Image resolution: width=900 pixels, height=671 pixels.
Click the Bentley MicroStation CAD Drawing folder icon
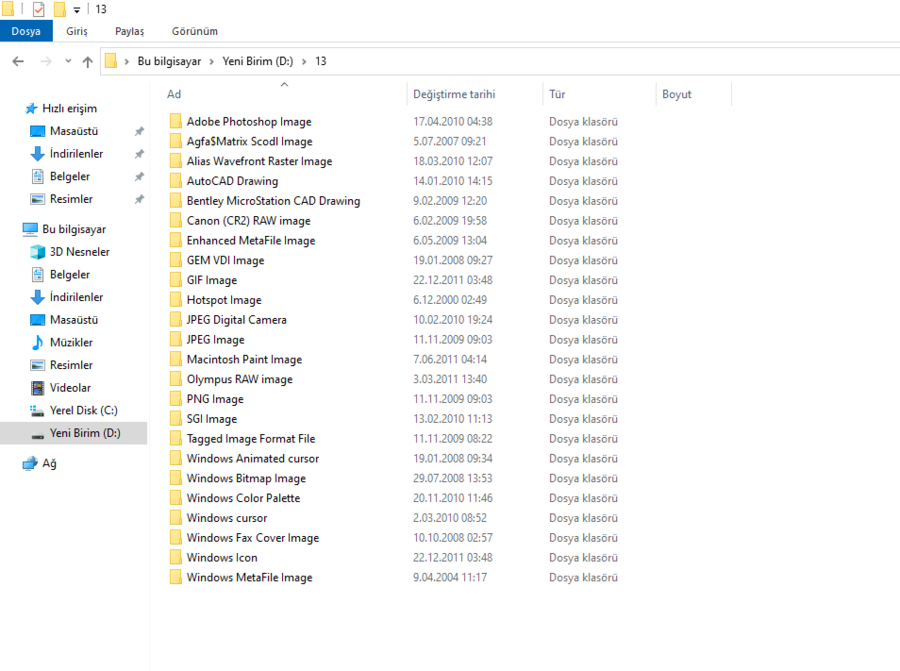[176, 200]
